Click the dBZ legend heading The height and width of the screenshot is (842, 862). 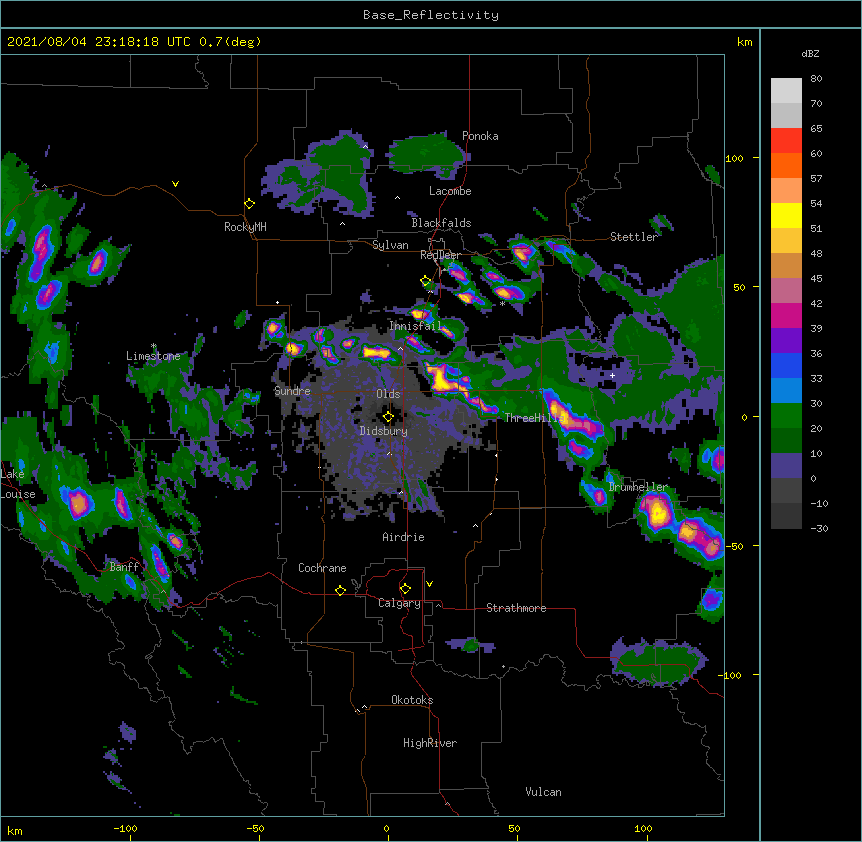point(810,54)
